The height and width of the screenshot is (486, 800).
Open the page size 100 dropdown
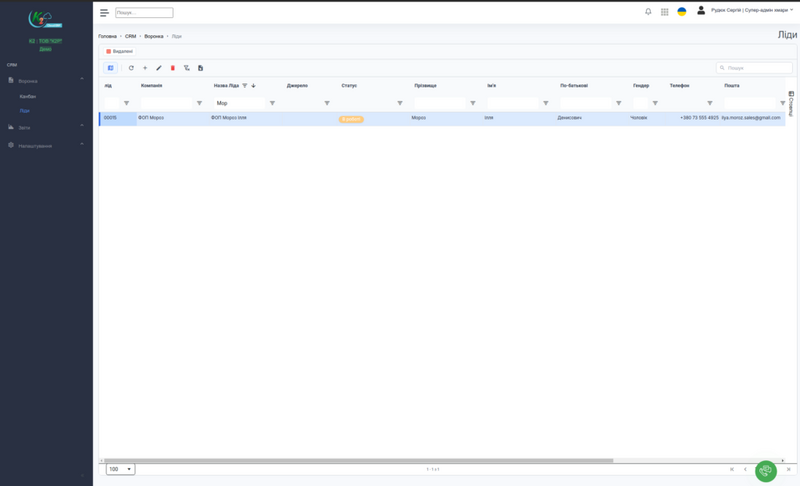[x=120, y=469]
